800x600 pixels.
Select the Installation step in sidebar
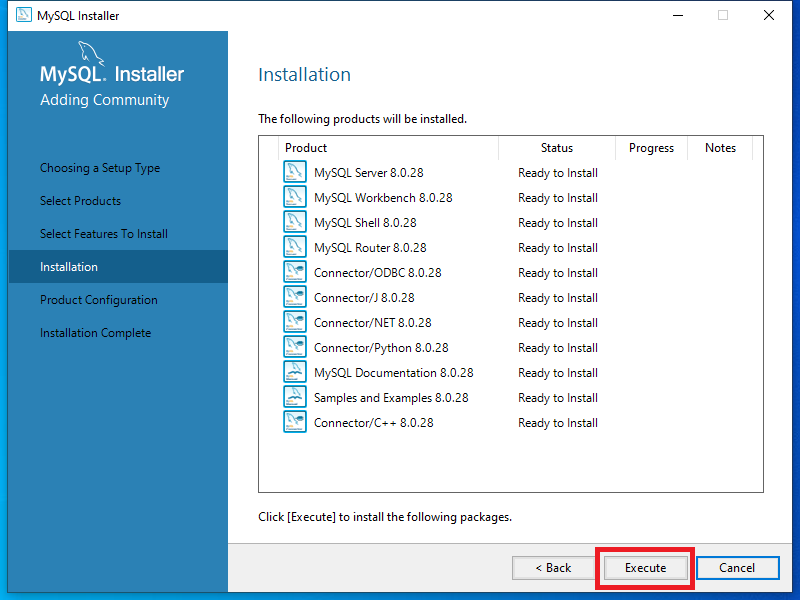[118, 266]
